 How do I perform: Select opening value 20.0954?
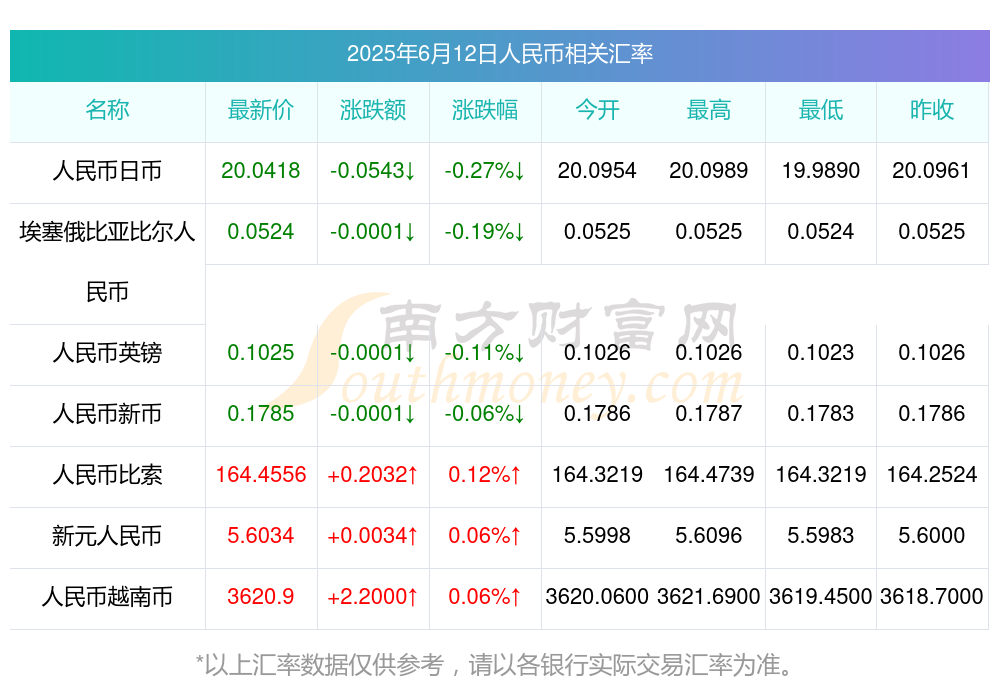tap(597, 171)
